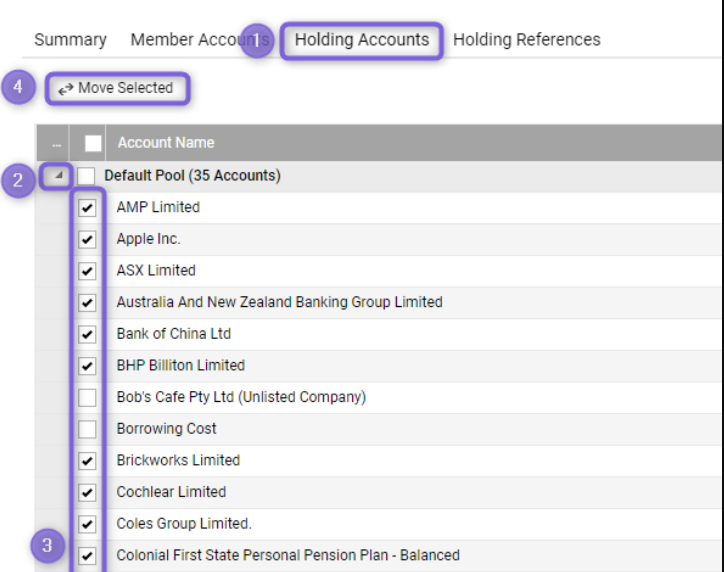The width and height of the screenshot is (724, 572).
Task: Uncheck Colonial First State Pension Plan checkbox
Action: click(87, 556)
